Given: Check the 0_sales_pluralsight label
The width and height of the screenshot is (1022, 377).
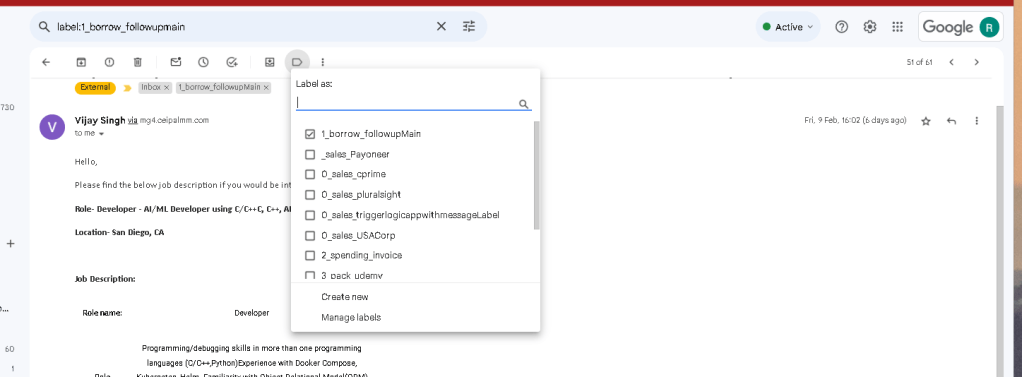Looking at the screenshot, I should (x=310, y=194).
